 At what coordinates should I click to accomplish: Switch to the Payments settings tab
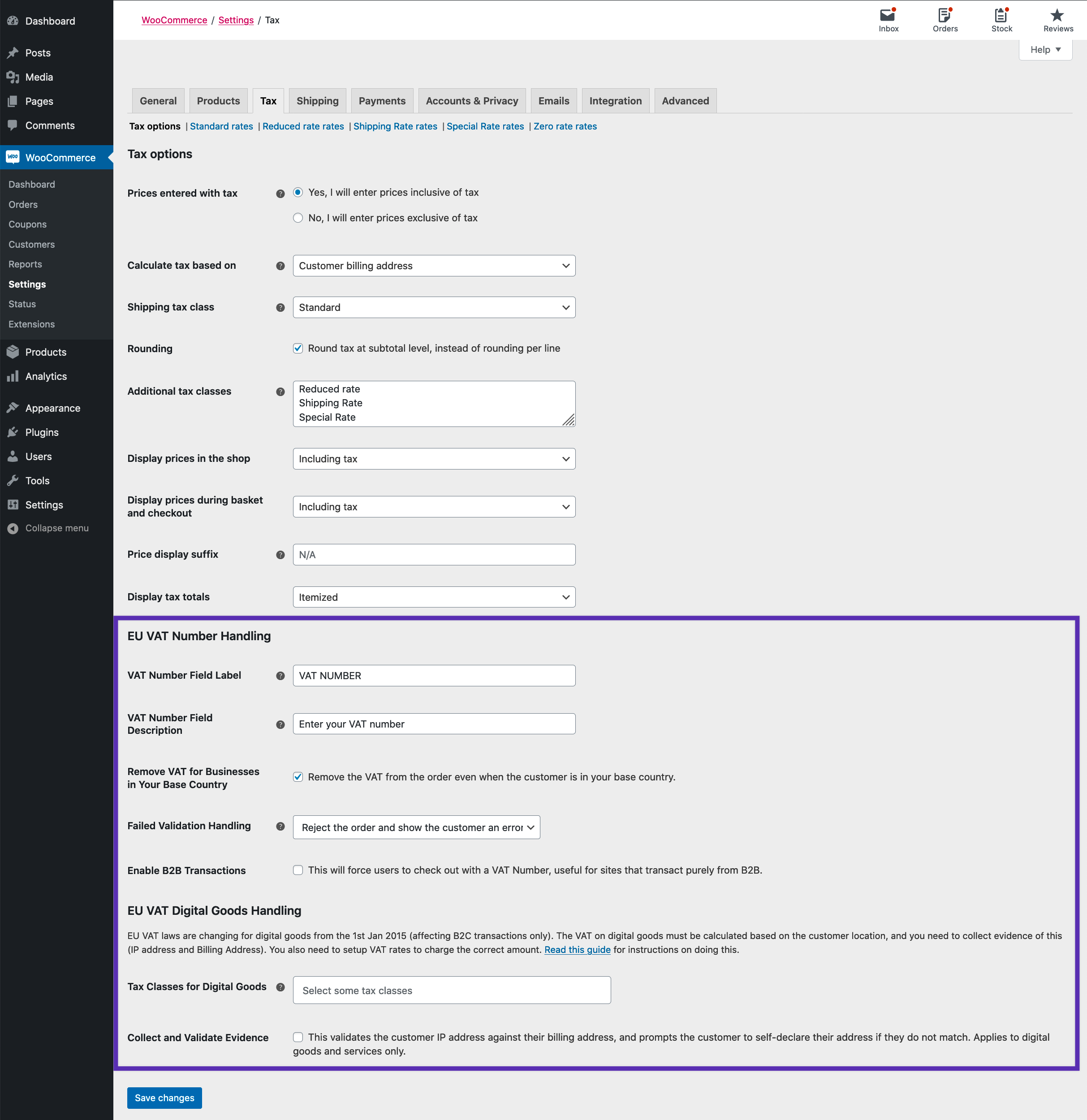tap(381, 100)
